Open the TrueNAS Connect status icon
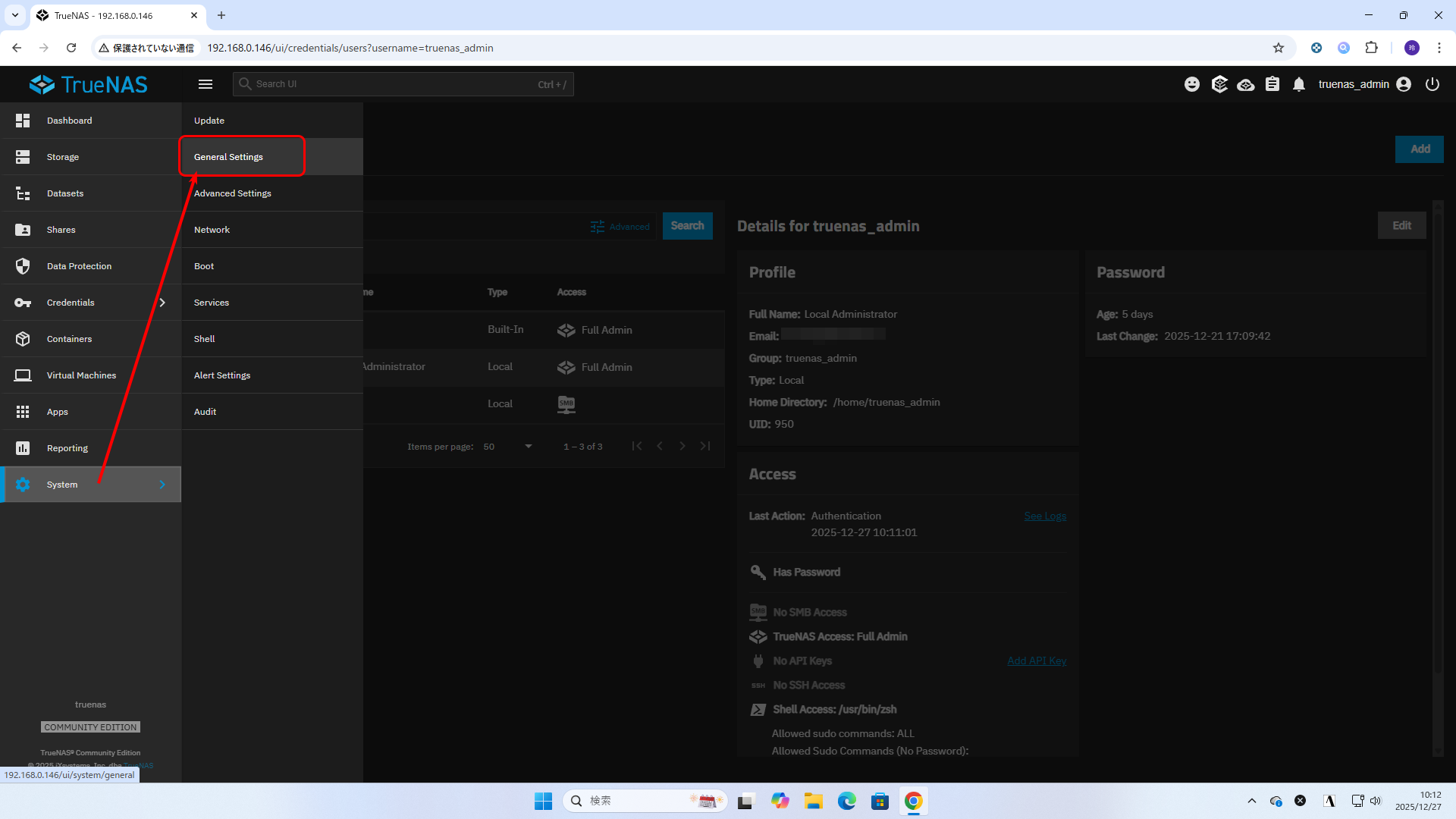This screenshot has width=1456, height=819. (x=1245, y=84)
